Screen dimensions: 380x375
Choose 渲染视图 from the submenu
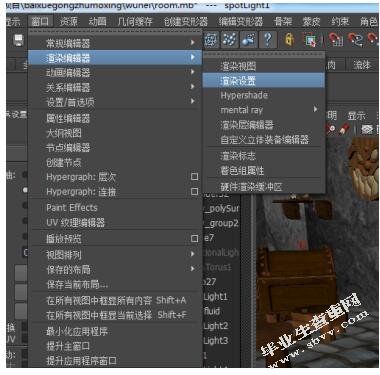(264, 66)
